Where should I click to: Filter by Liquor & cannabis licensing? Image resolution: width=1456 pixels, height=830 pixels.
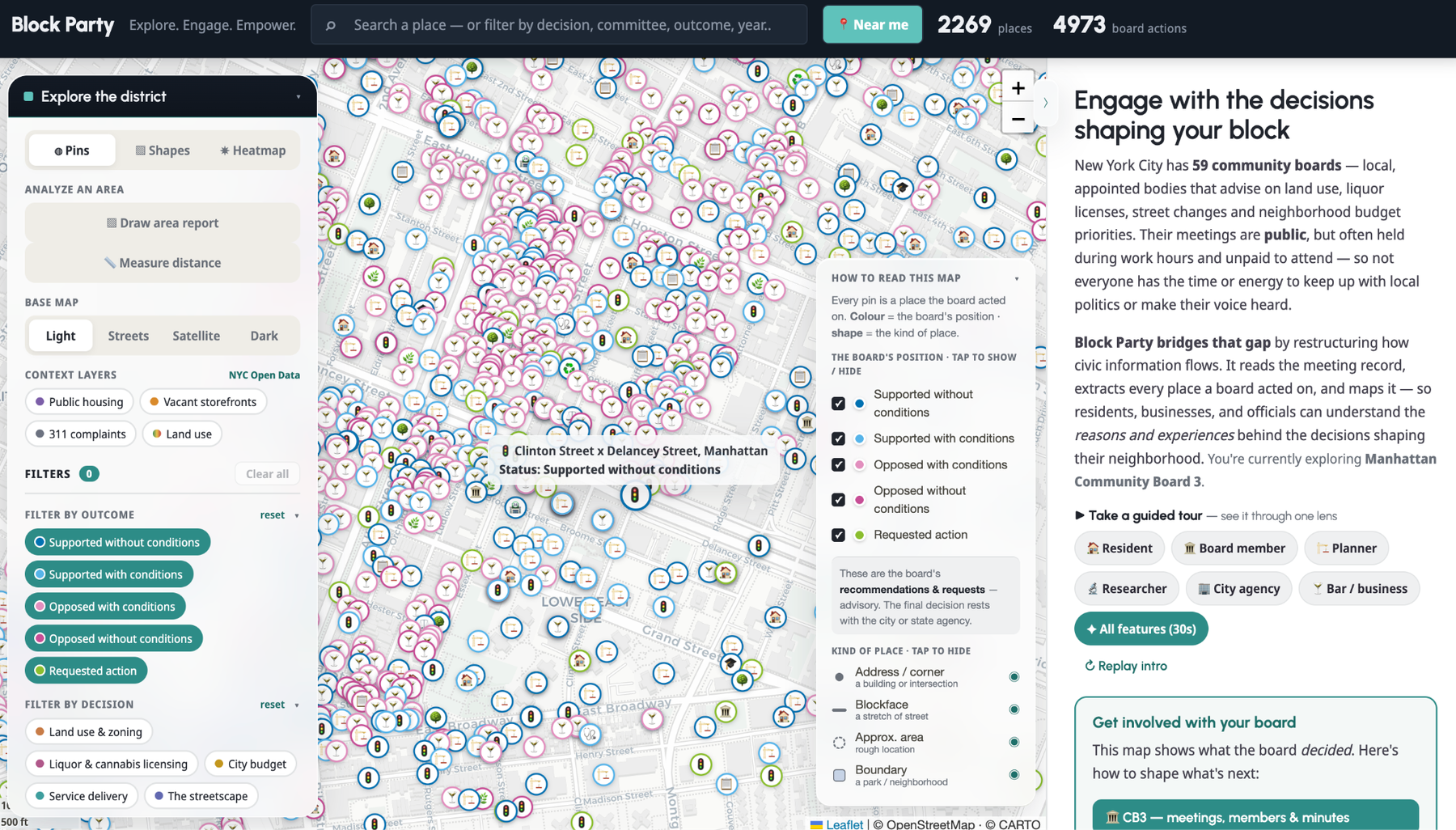[x=112, y=764]
